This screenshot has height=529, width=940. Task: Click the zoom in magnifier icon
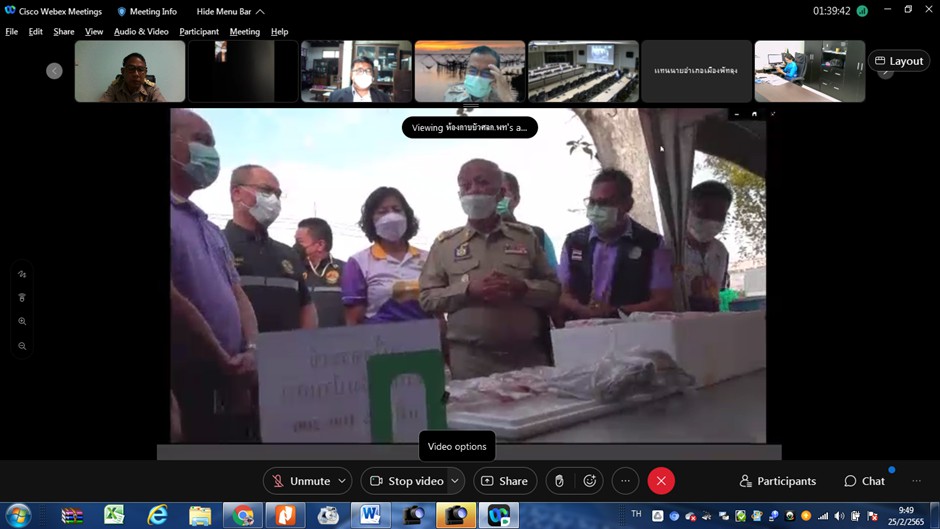pyautogui.click(x=22, y=322)
